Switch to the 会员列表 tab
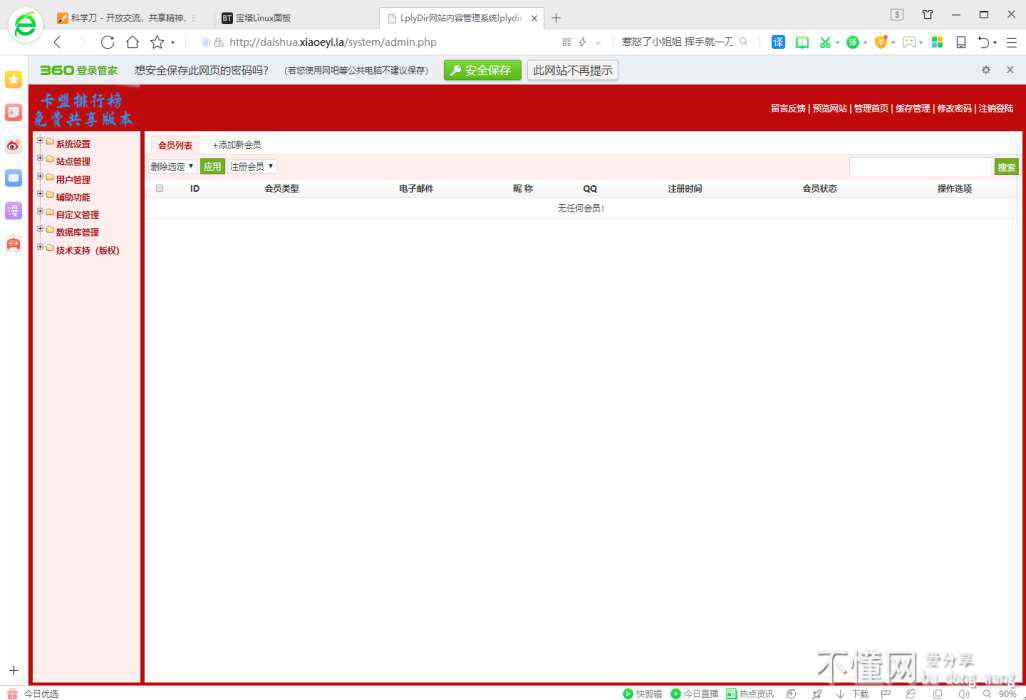 pyautogui.click(x=175, y=145)
